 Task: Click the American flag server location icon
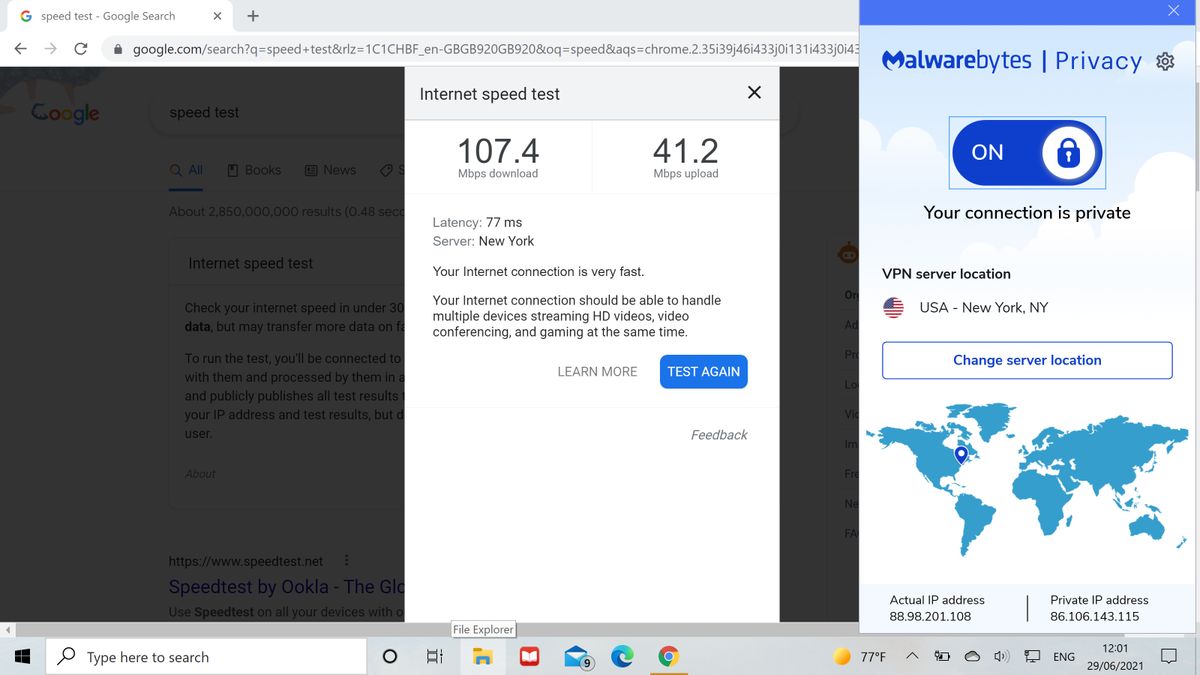tap(892, 308)
